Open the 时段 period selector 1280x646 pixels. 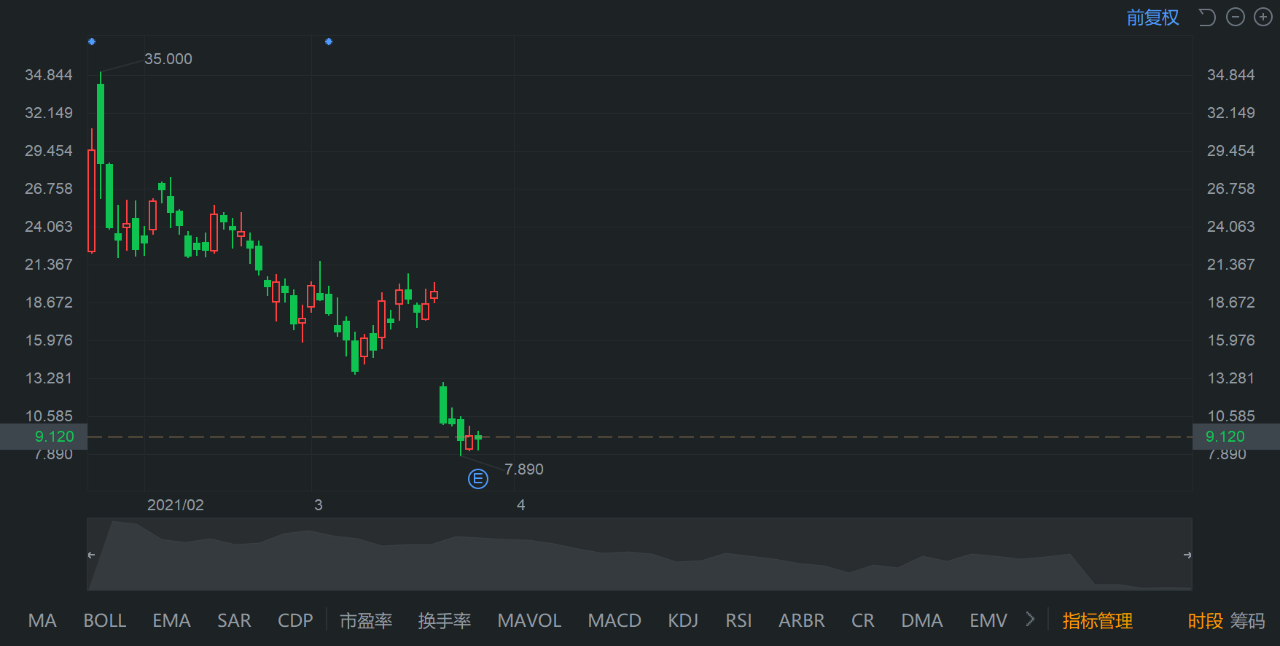coord(1205,621)
